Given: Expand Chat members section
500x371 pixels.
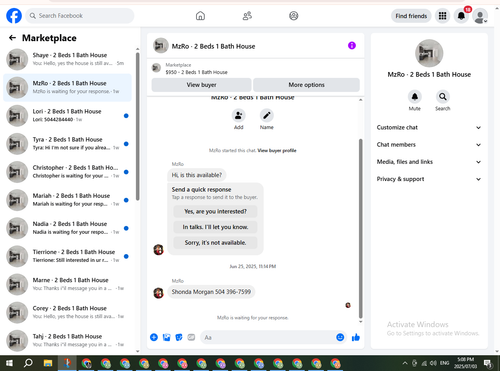Looking at the screenshot, I should 429,145.
